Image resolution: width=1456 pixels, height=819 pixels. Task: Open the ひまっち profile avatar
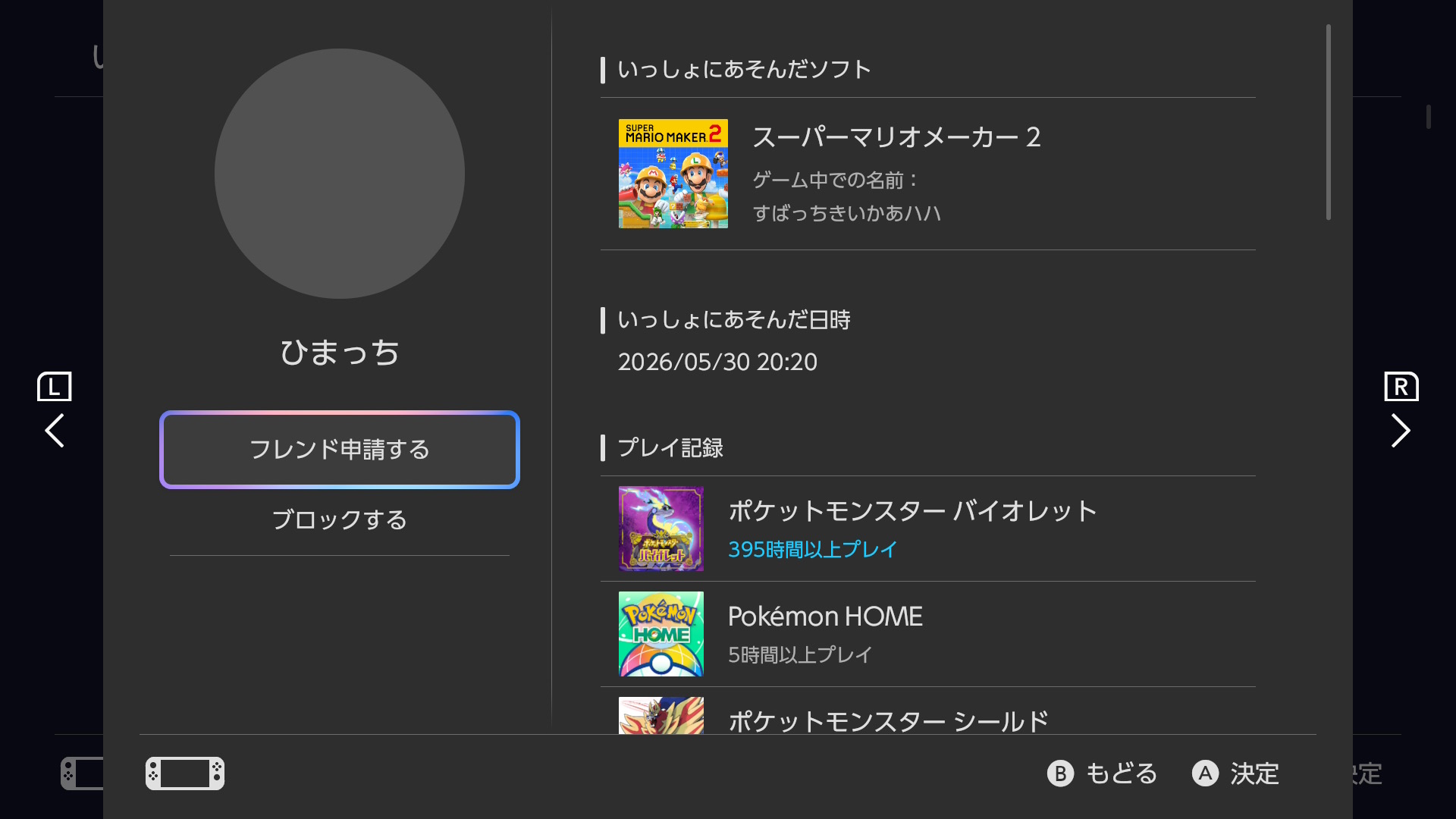point(340,174)
